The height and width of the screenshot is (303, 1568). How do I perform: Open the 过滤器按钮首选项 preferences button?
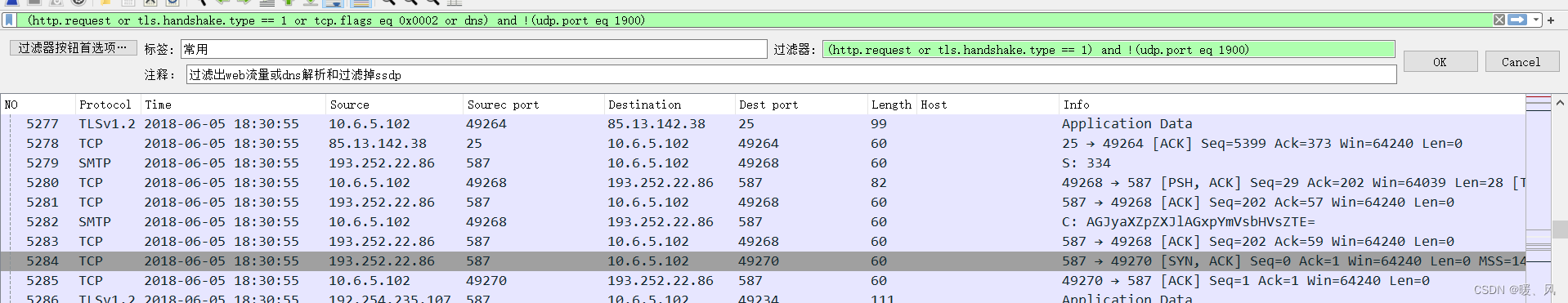[x=73, y=48]
